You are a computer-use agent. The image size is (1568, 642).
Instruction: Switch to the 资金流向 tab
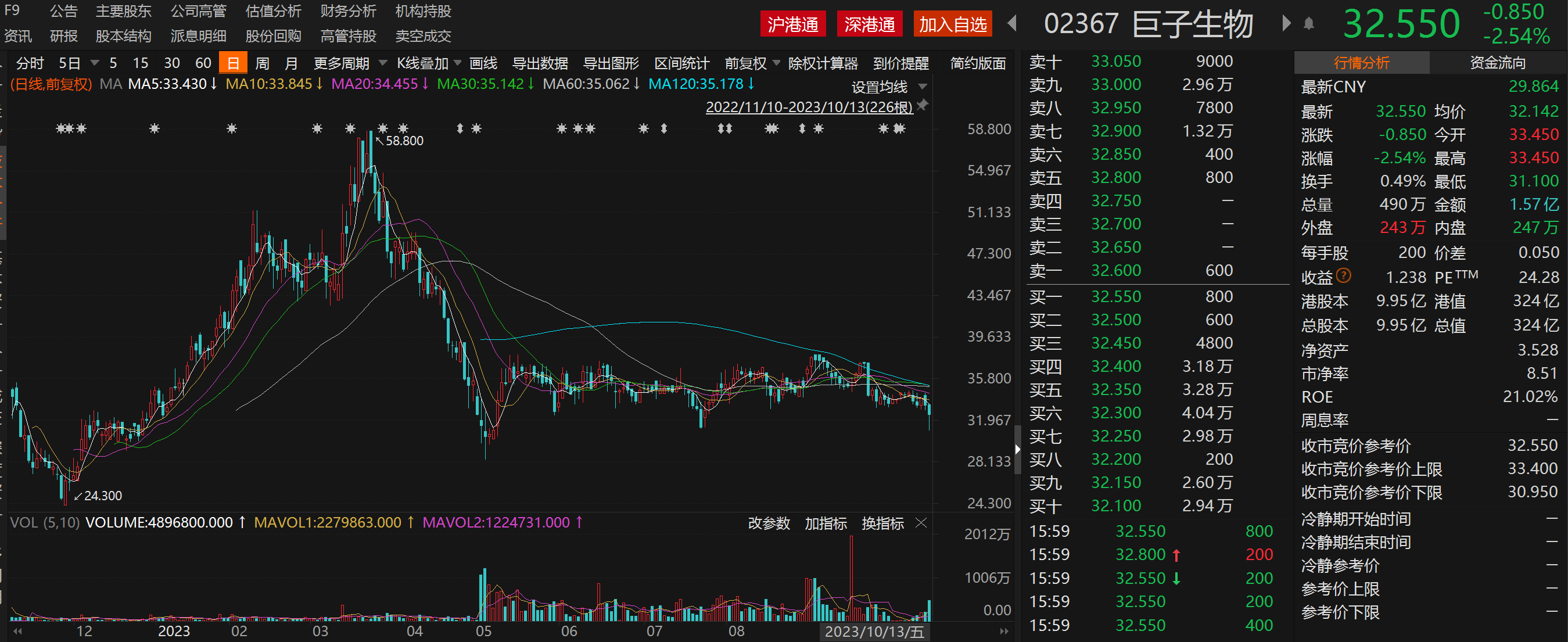(1497, 63)
